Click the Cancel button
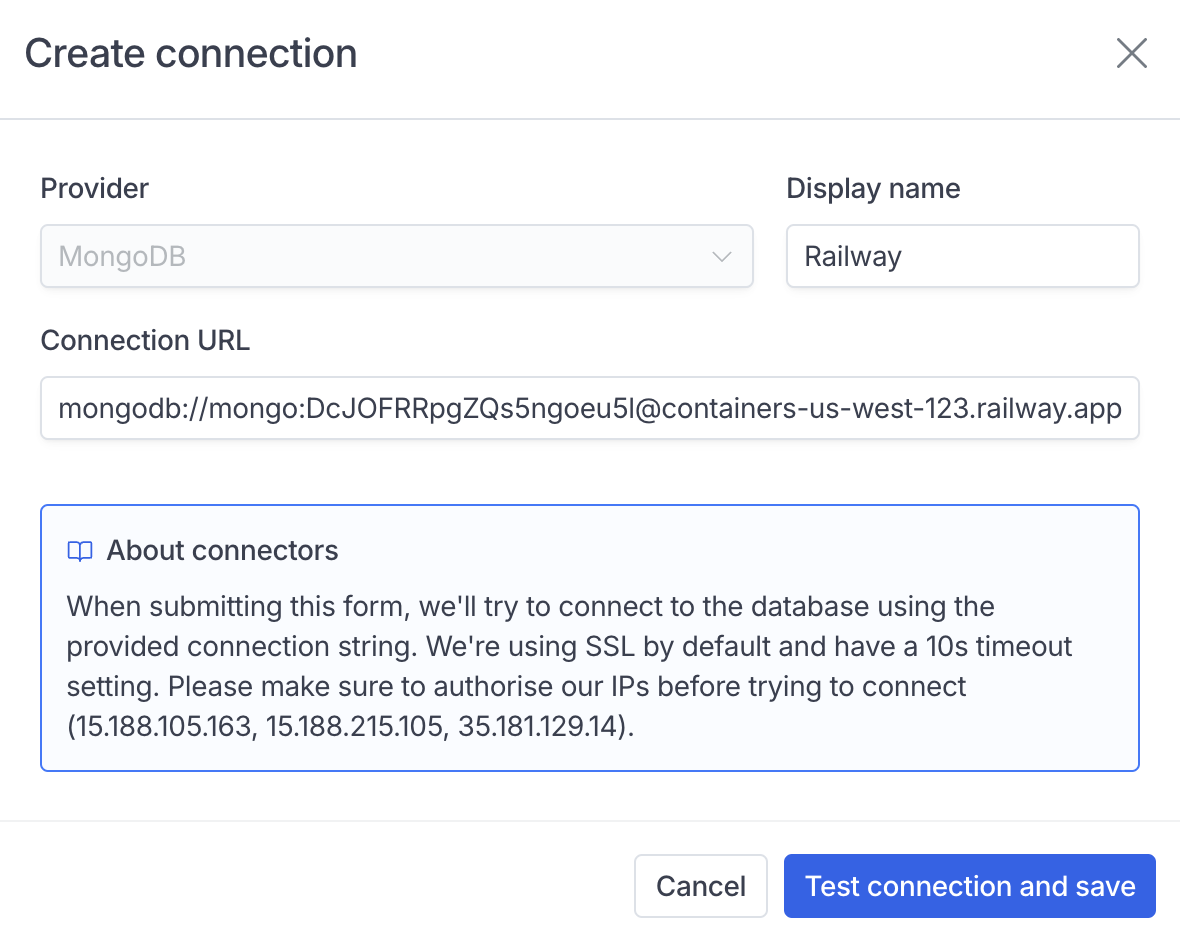Screen dimensions: 1180x944 point(701,886)
